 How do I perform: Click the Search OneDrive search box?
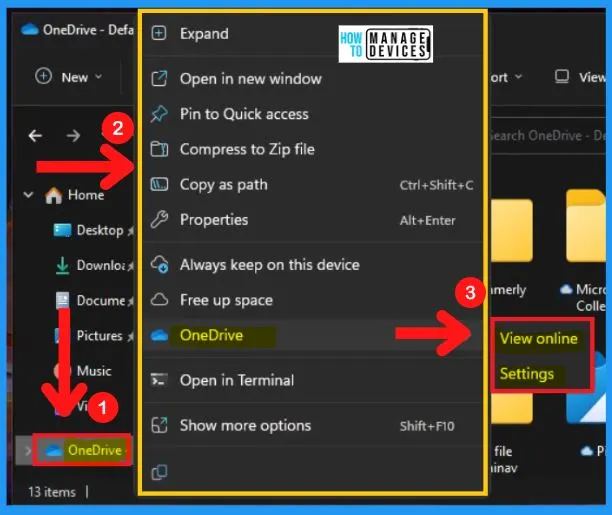tap(548, 136)
